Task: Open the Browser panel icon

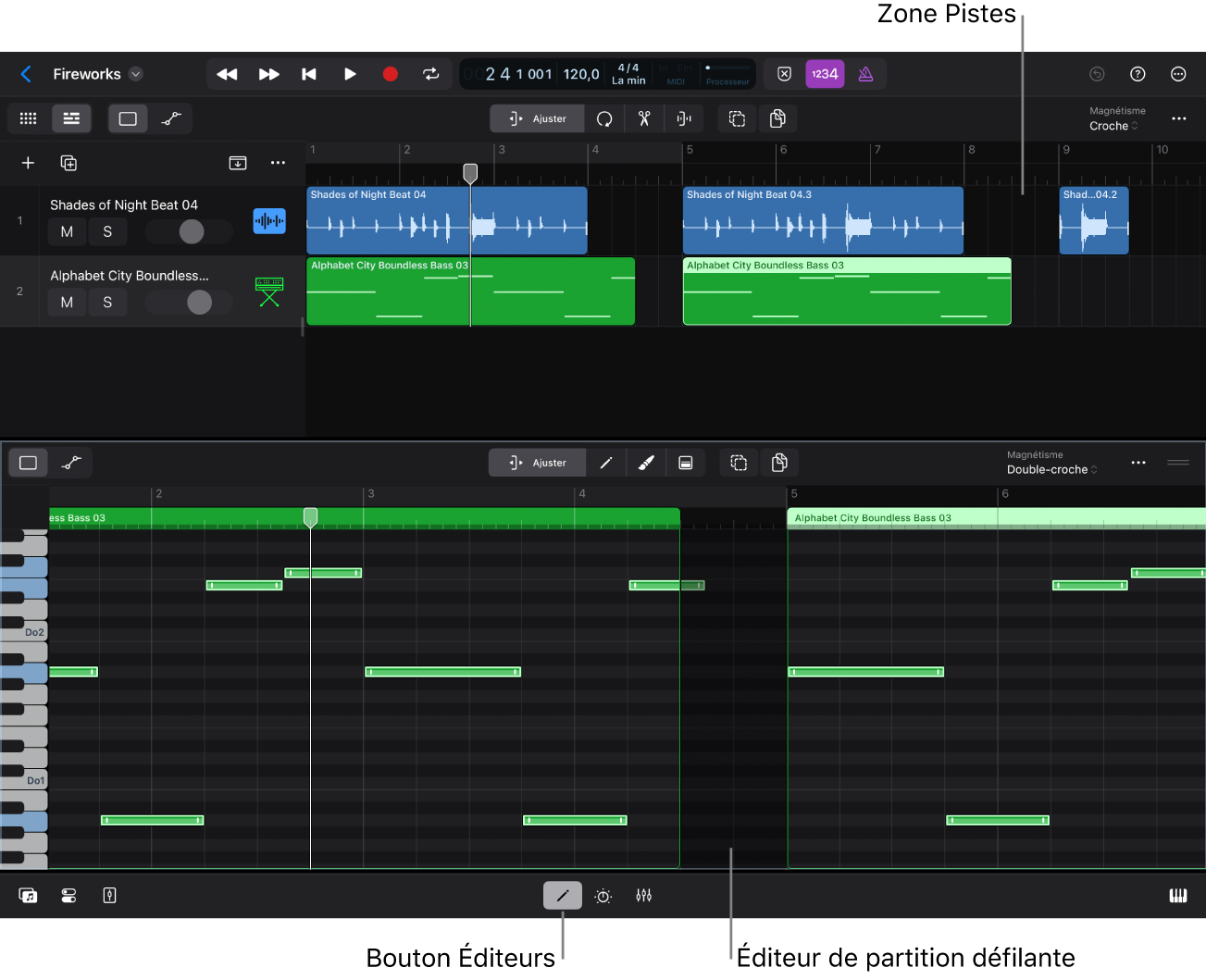Action: [x=28, y=896]
